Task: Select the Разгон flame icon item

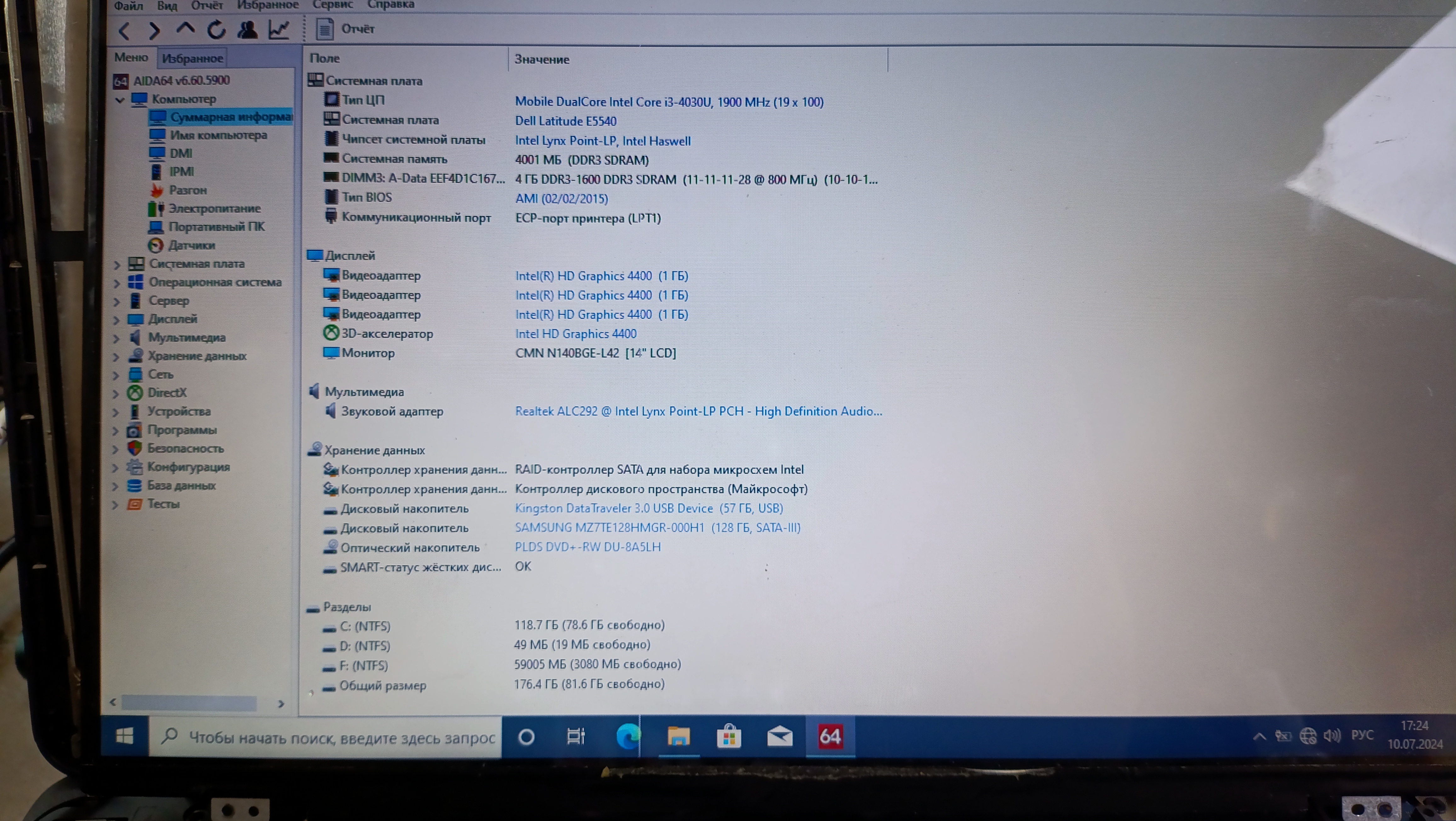Action: click(156, 190)
